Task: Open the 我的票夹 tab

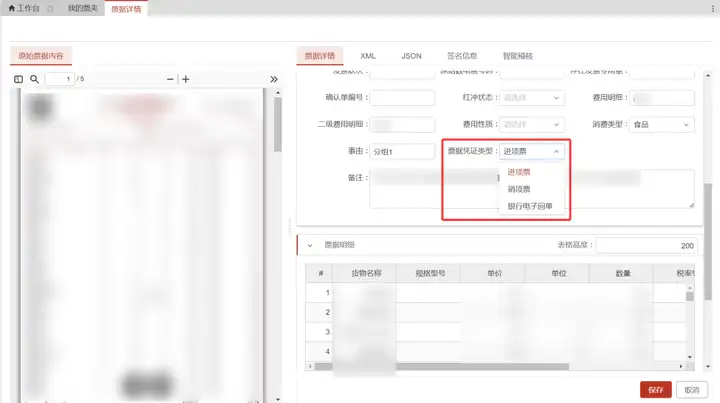Action: pyautogui.click(x=83, y=8)
